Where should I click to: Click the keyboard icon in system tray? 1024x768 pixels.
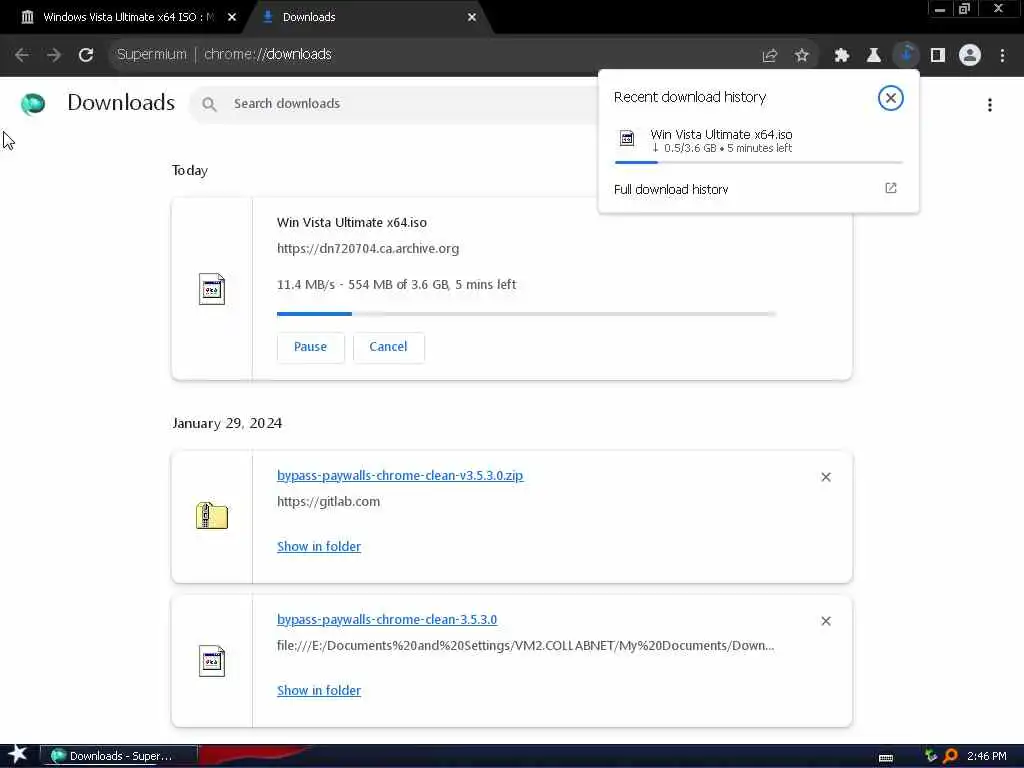[886, 758]
